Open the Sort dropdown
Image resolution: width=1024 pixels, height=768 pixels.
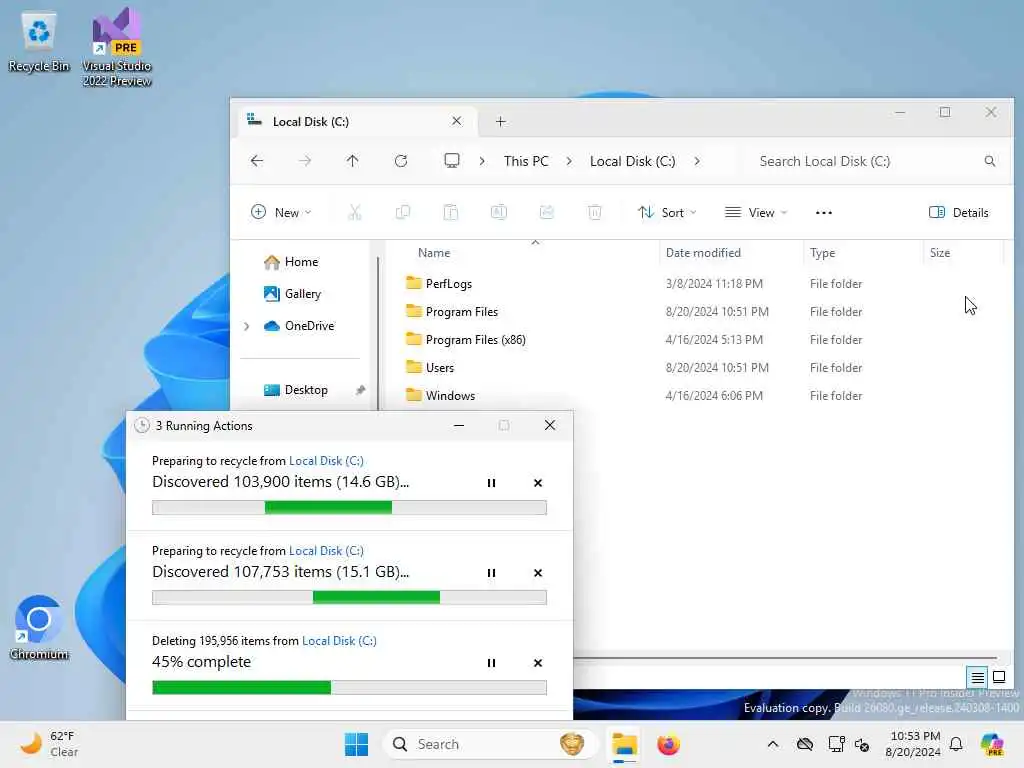(x=667, y=212)
